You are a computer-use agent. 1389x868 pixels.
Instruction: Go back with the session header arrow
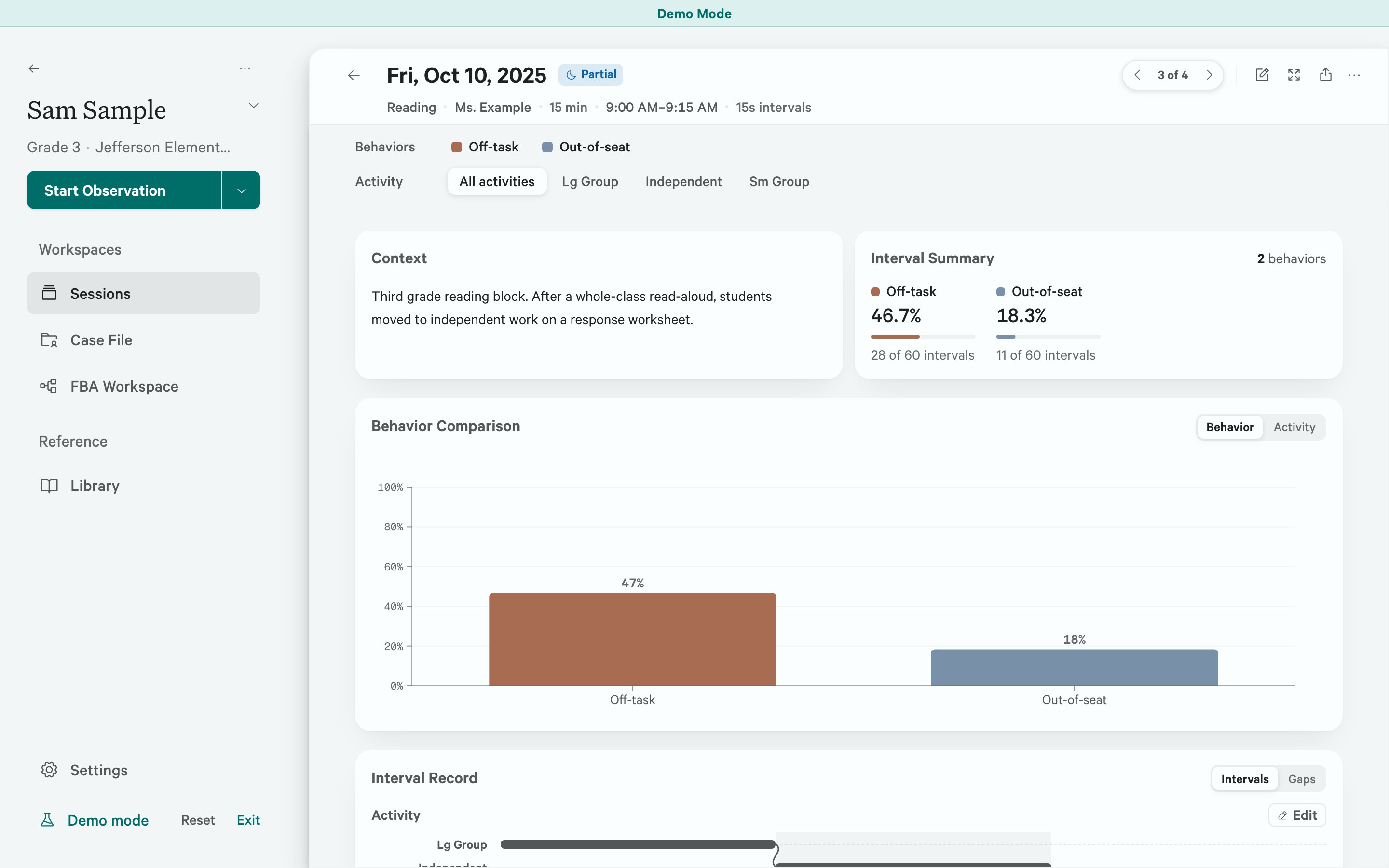pyautogui.click(x=354, y=75)
